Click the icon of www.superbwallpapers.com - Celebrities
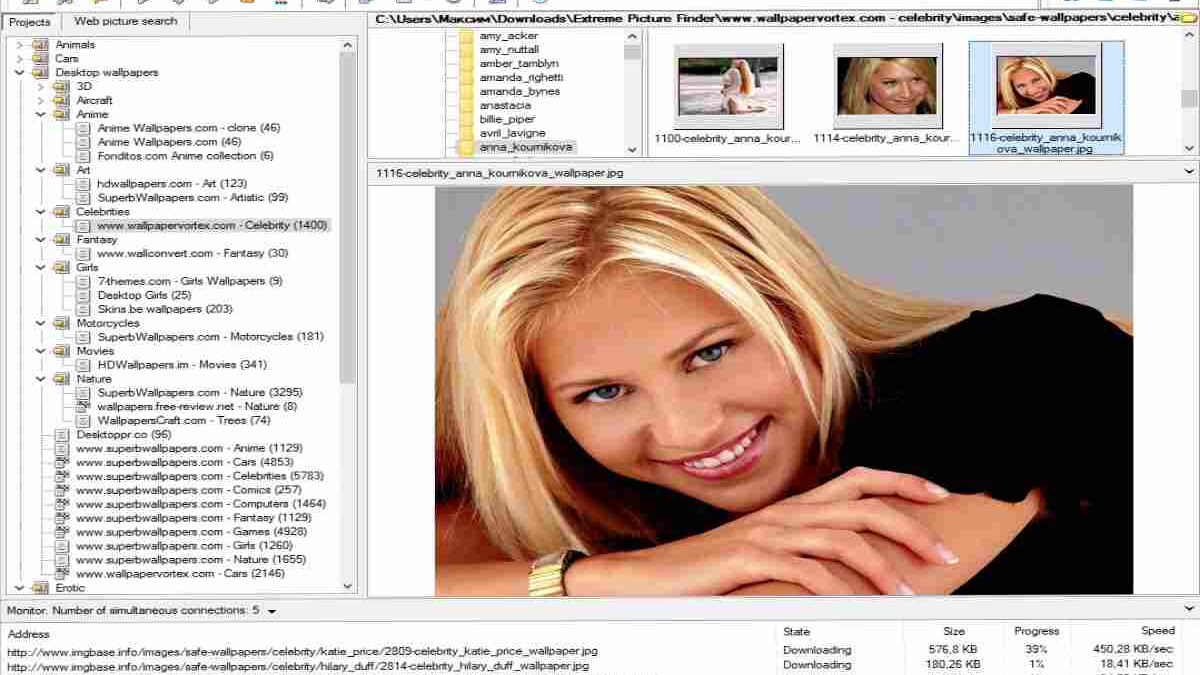1200x675 pixels. [x=62, y=477]
